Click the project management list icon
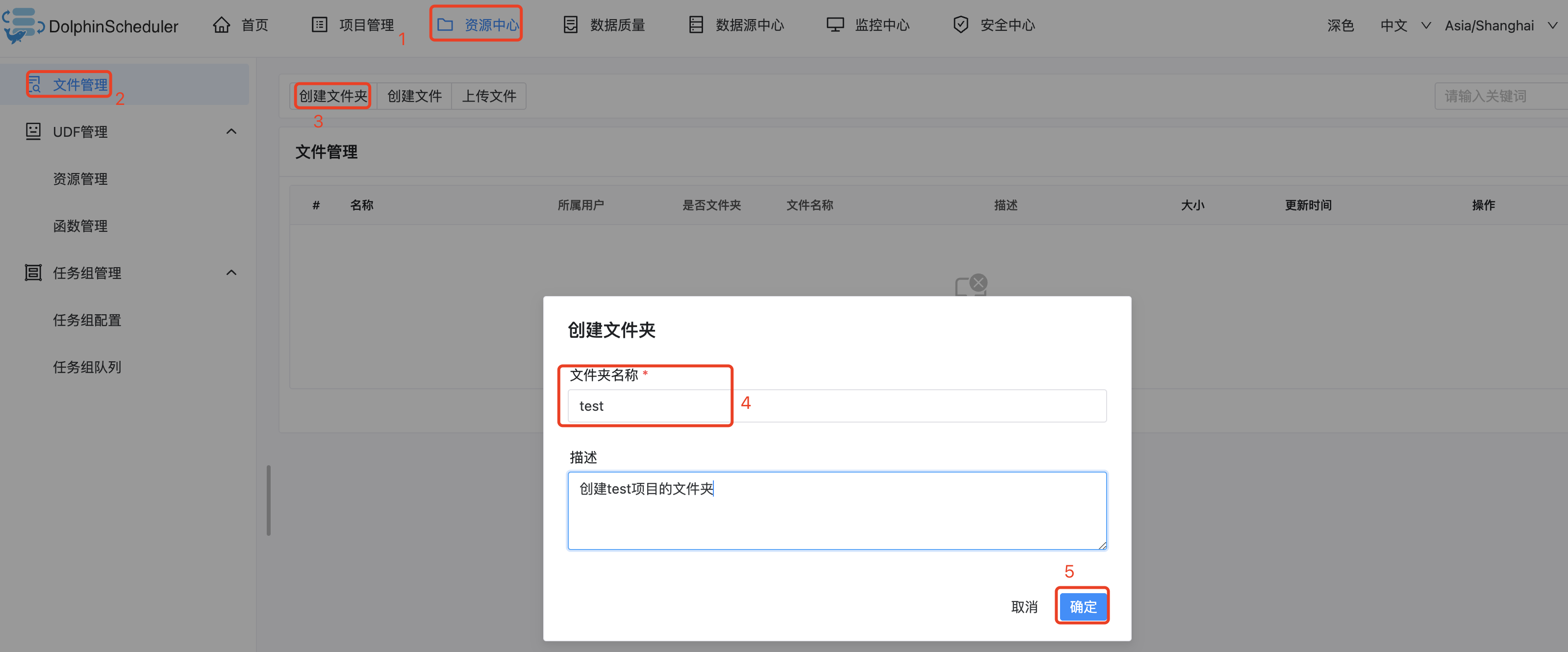The height and width of the screenshot is (652, 1568). 320,25
